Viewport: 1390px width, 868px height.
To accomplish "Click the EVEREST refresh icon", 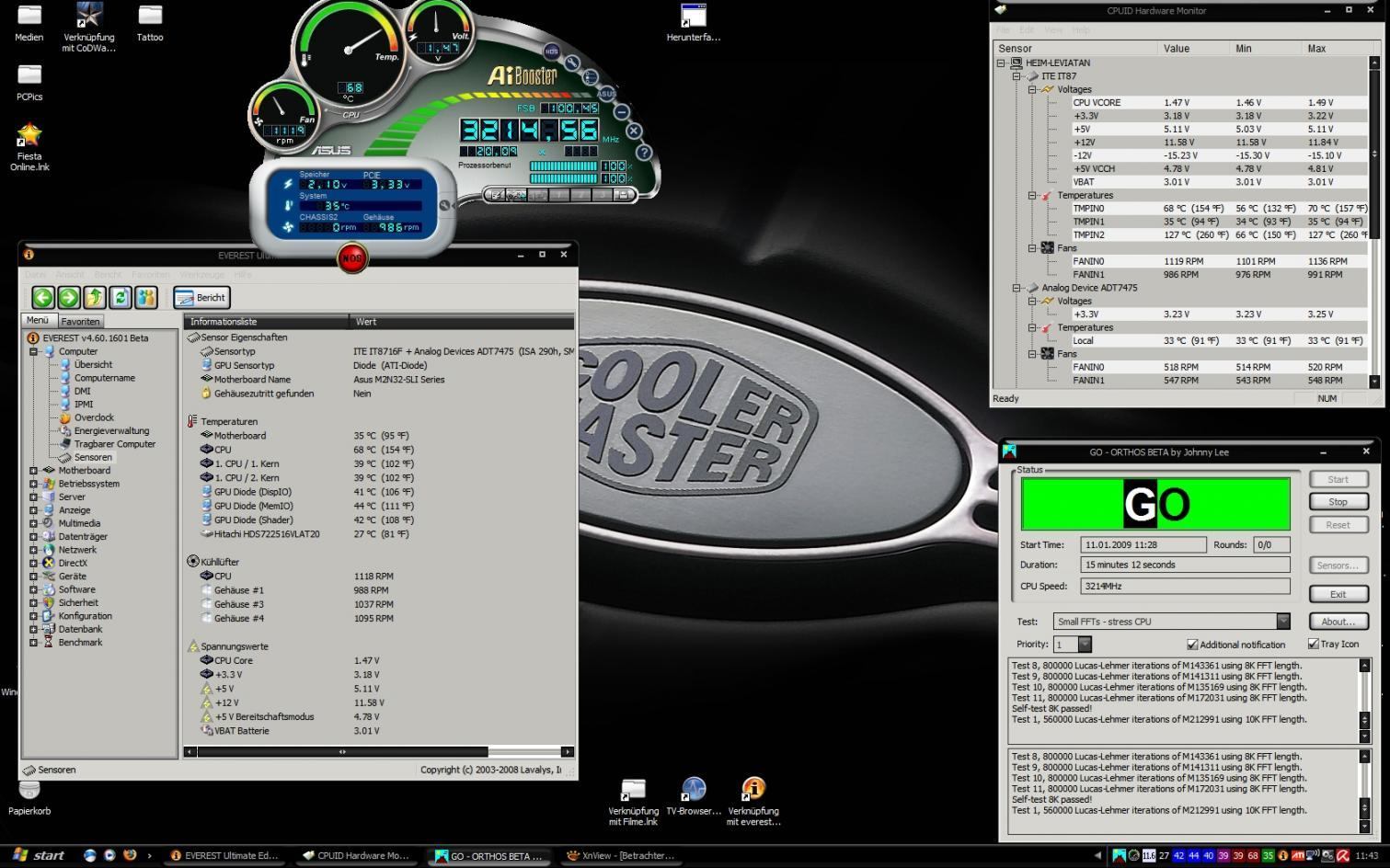I will click(120, 297).
